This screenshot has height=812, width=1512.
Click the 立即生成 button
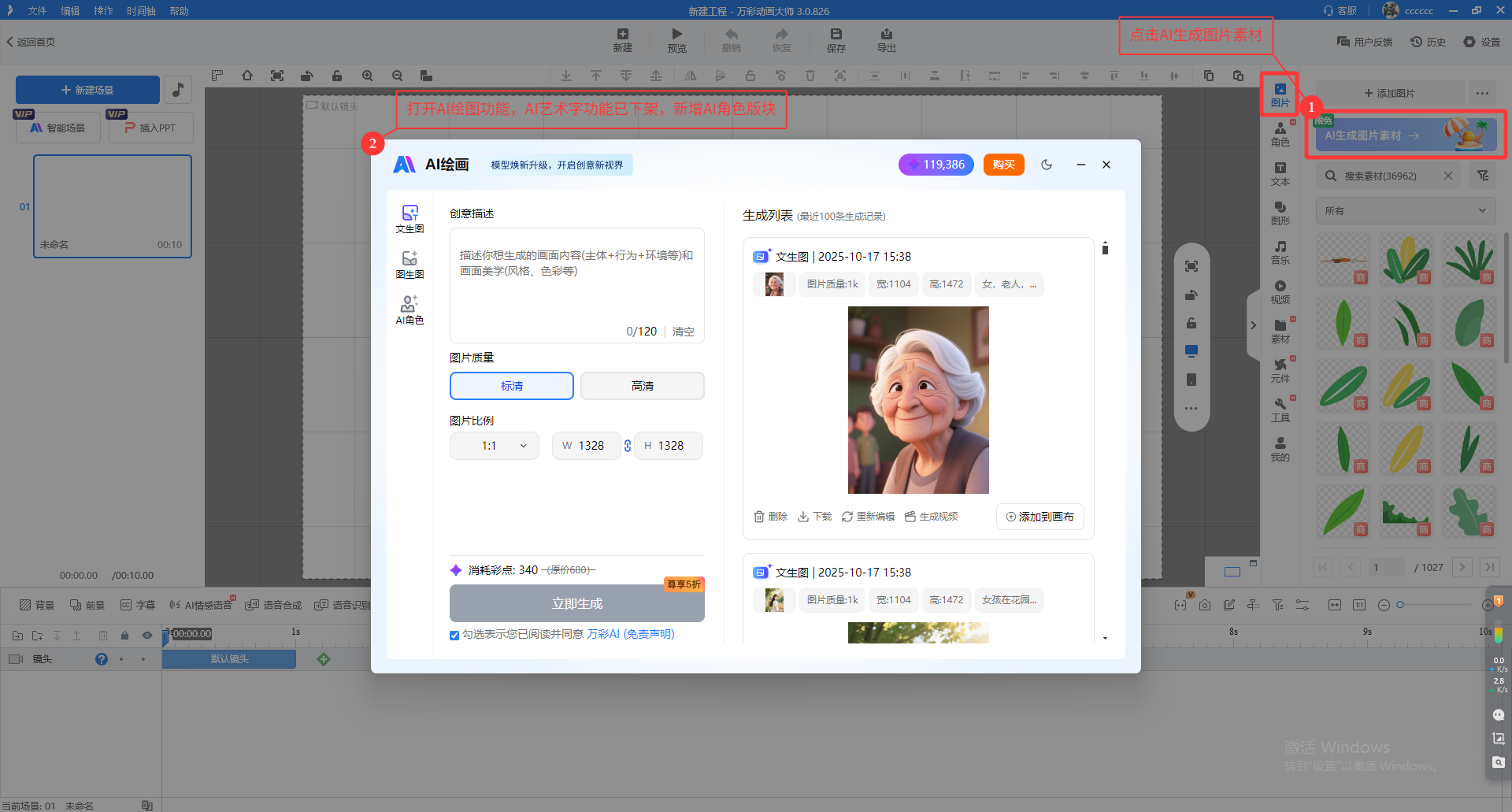coord(576,604)
